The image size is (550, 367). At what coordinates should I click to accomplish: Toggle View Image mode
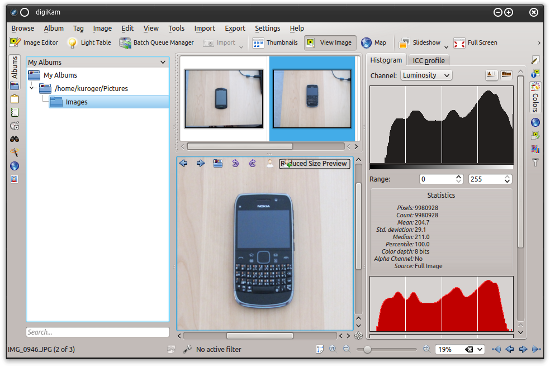pyautogui.click(x=330, y=43)
